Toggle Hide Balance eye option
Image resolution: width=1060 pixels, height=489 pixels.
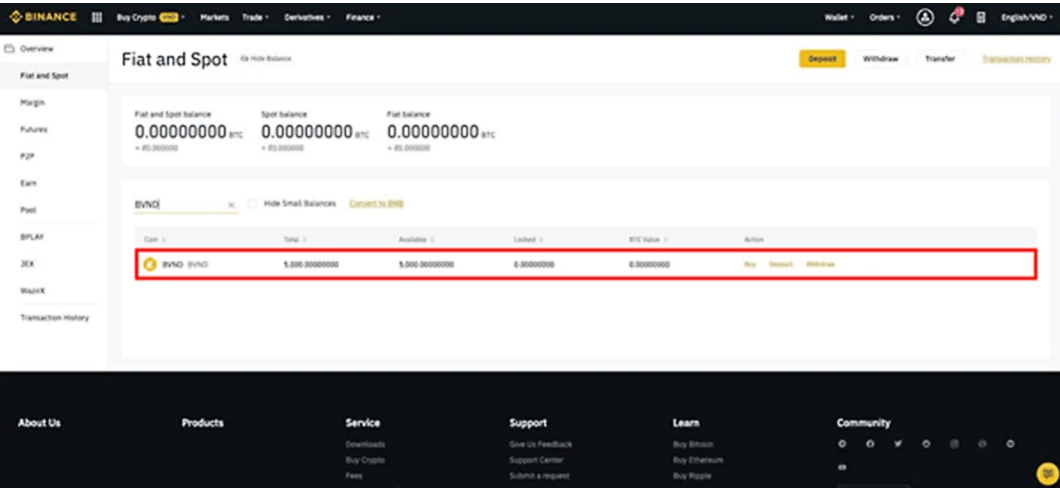[x=266, y=59]
